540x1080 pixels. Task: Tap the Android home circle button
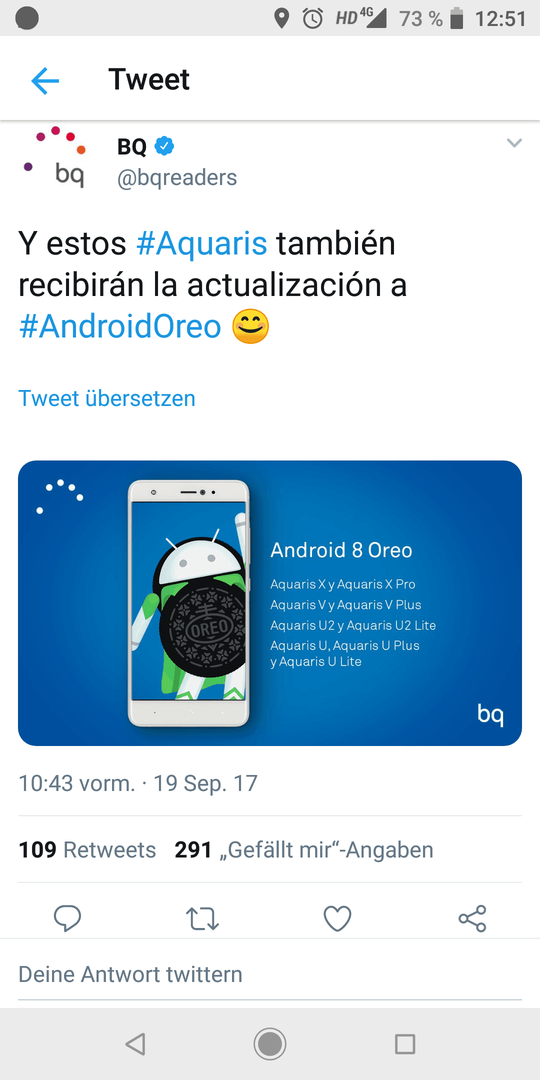(270, 1044)
